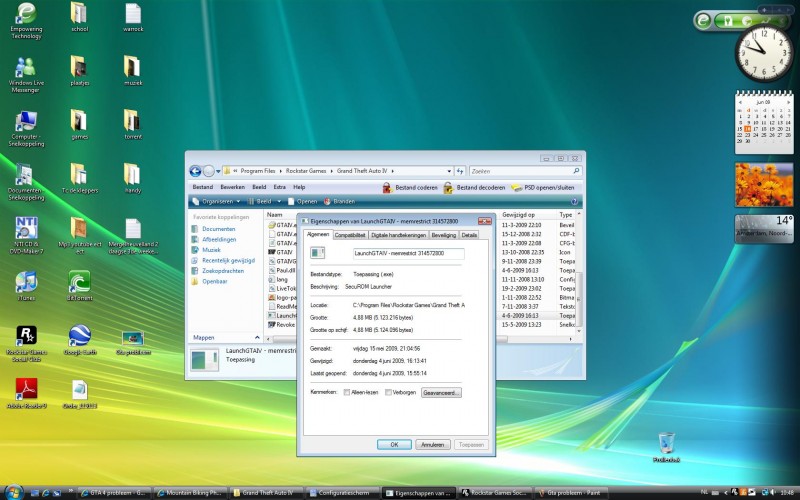Viewport: 800px width, 500px height.
Task: Switch to the Digitale handtekeningen tab
Action: 398,235
